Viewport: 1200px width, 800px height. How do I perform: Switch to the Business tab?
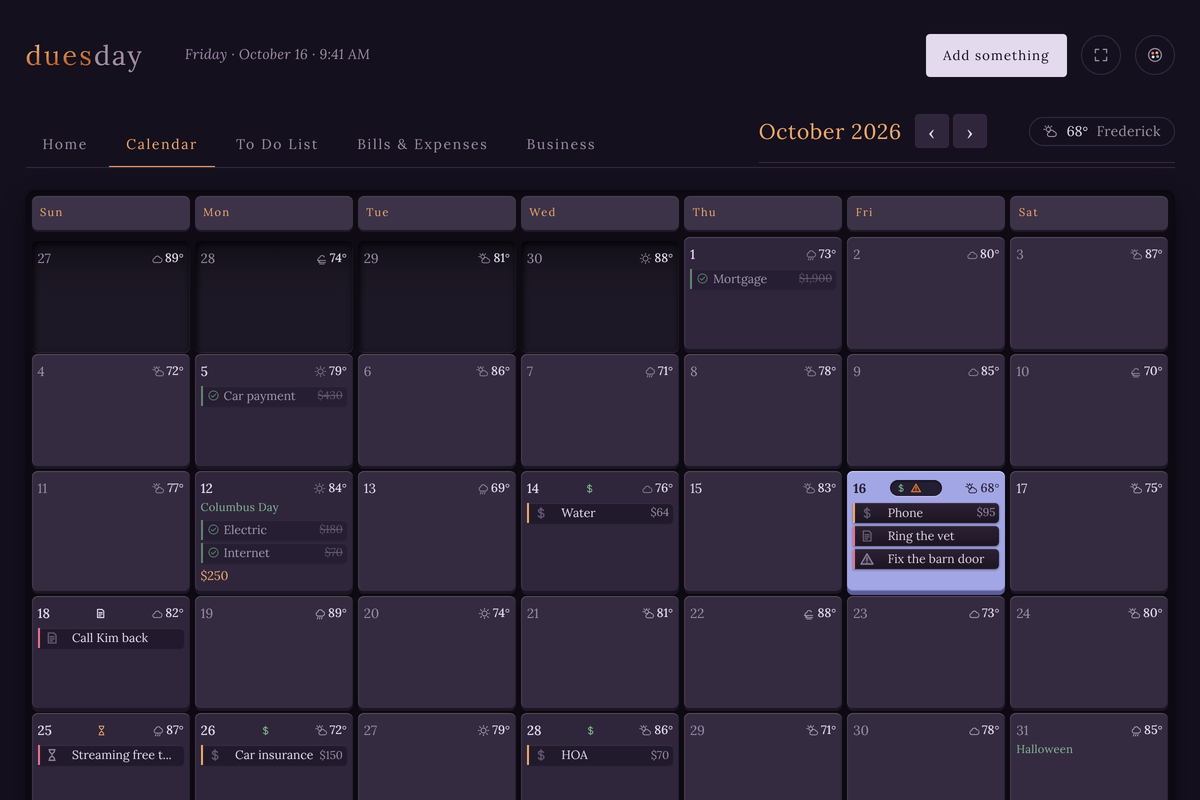561,144
